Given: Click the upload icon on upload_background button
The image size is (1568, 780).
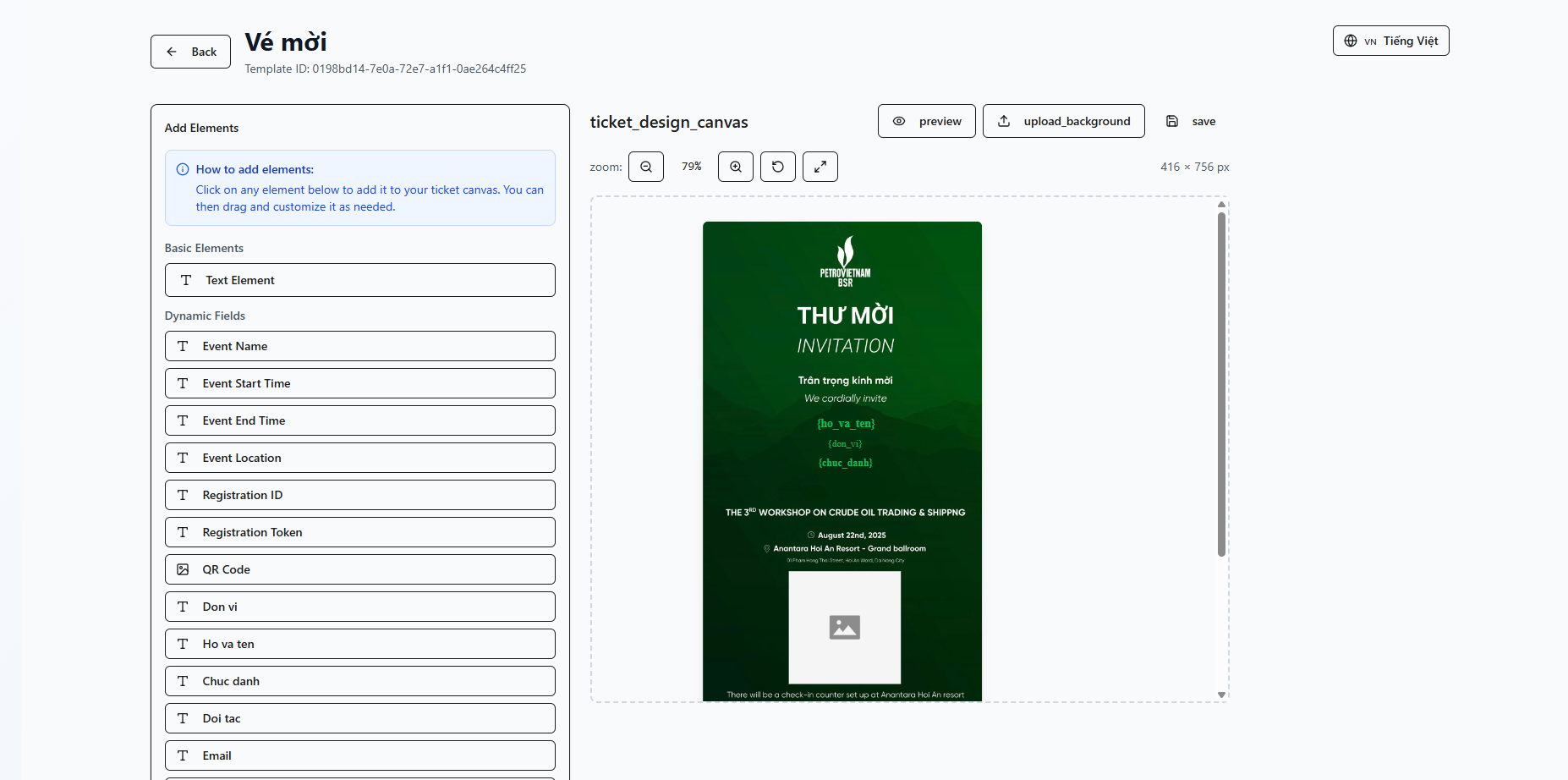Looking at the screenshot, I should click(1004, 121).
